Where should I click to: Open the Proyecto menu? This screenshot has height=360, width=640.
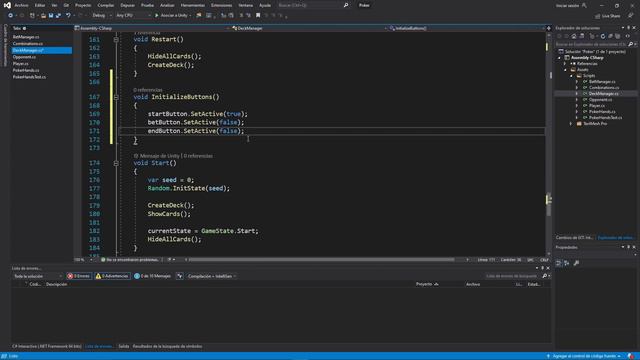coord(83,5)
